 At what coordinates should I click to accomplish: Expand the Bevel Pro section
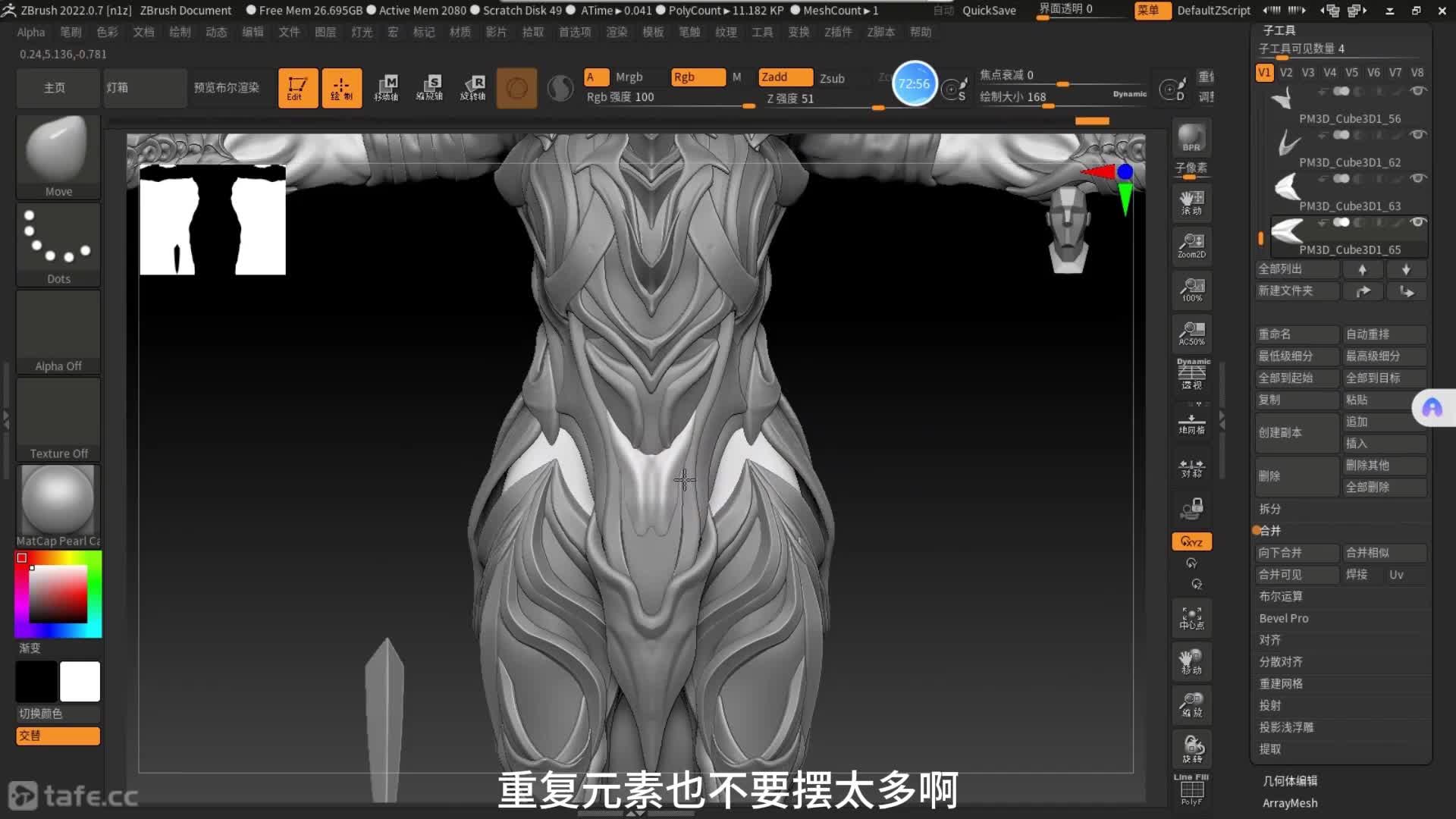point(1284,618)
